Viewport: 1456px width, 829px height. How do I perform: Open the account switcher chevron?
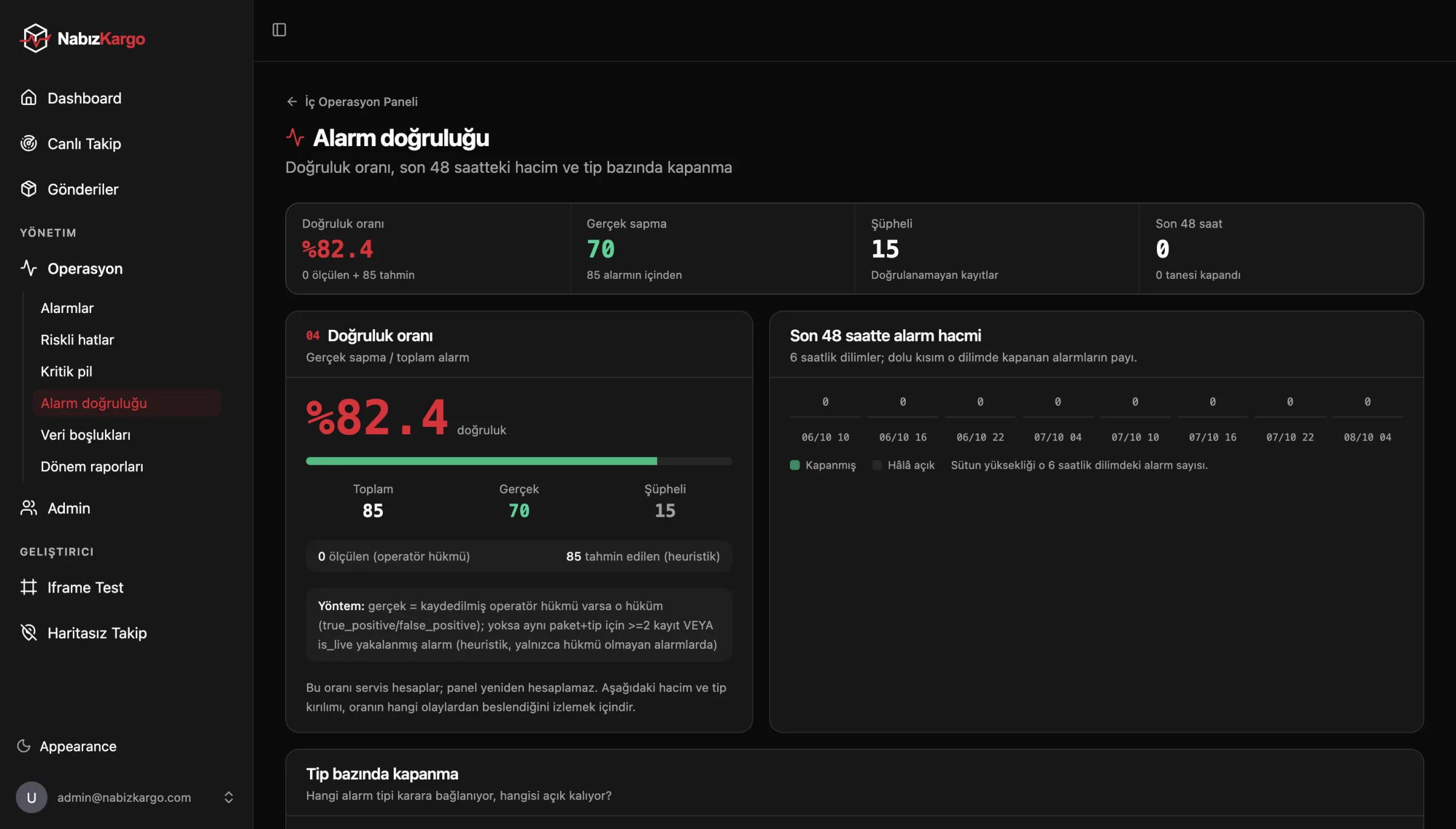(229, 797)
